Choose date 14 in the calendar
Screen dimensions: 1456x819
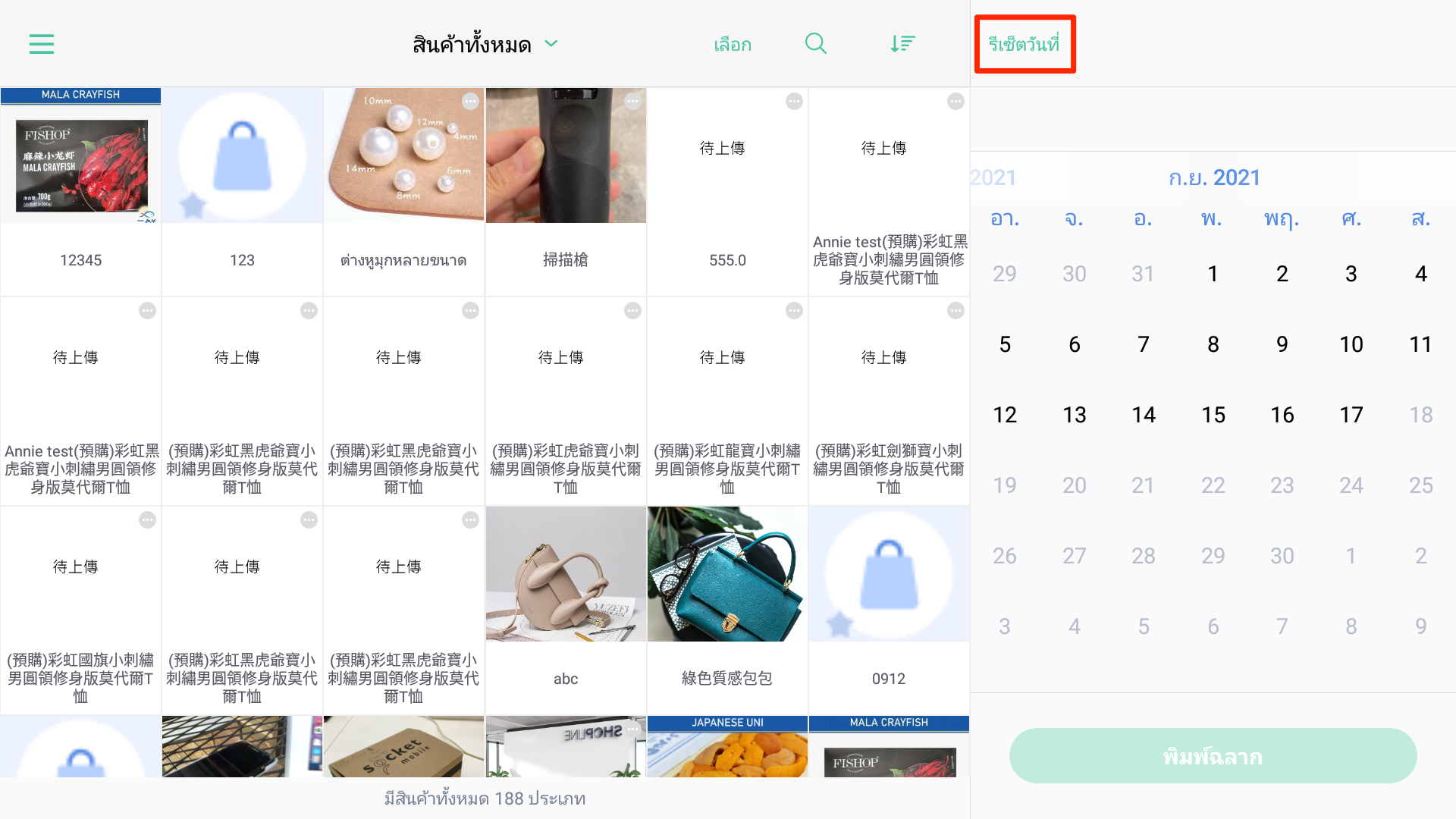(1144, 415)
